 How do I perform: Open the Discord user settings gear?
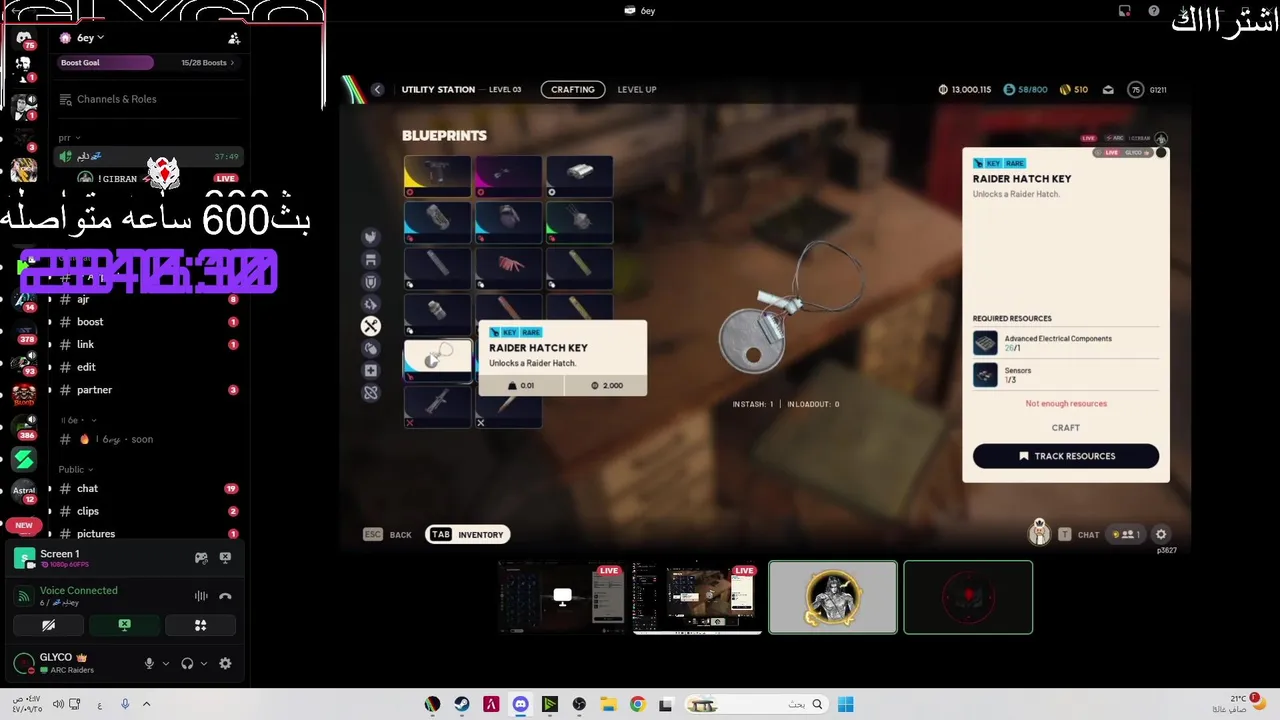point(225,663)
